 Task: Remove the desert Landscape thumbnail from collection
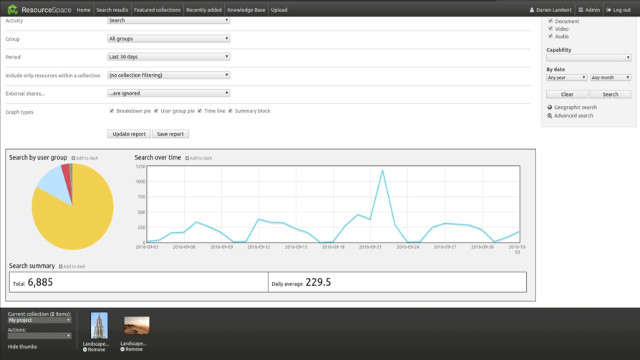point(131,349)
